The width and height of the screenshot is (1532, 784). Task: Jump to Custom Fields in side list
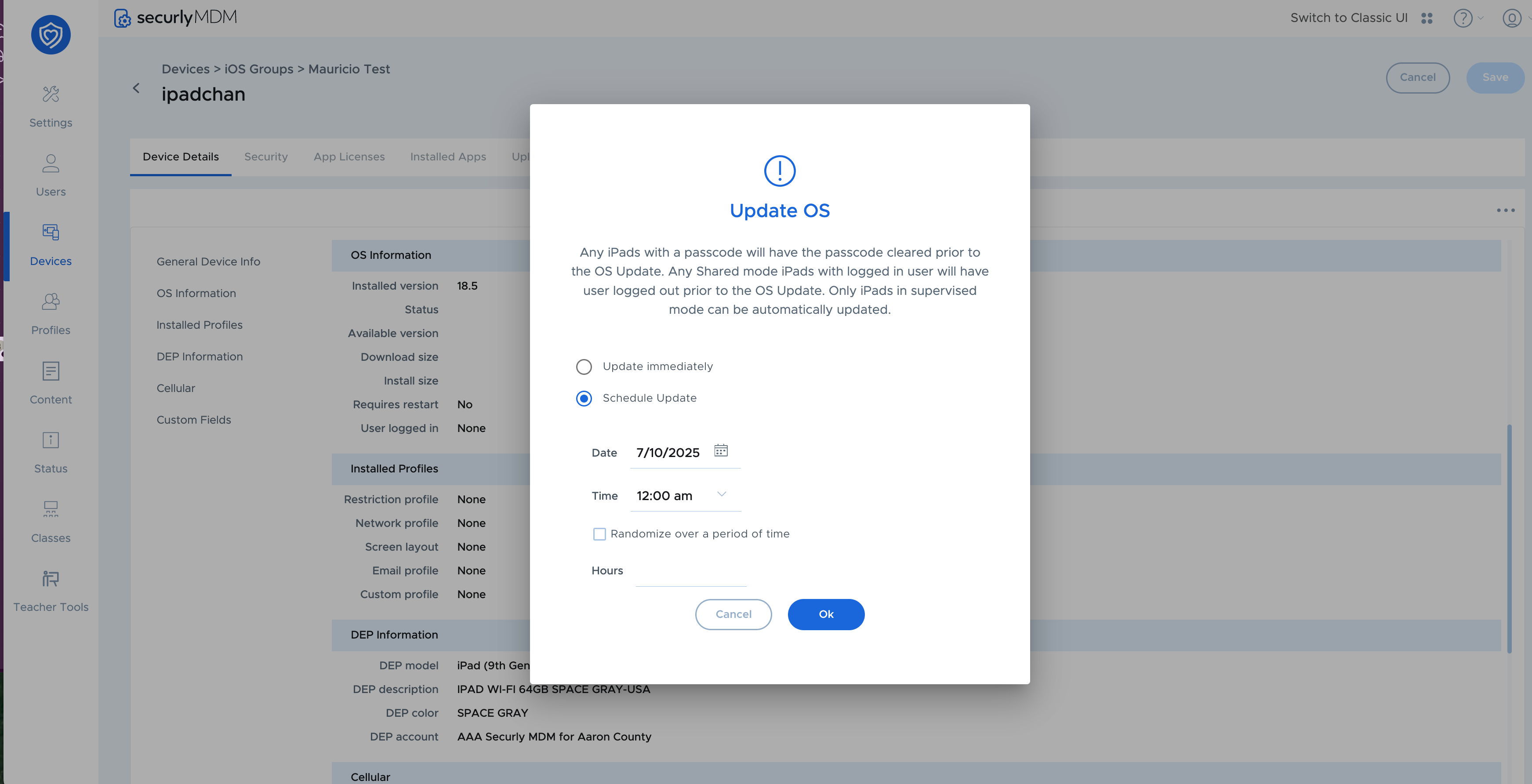pos(193,419)
